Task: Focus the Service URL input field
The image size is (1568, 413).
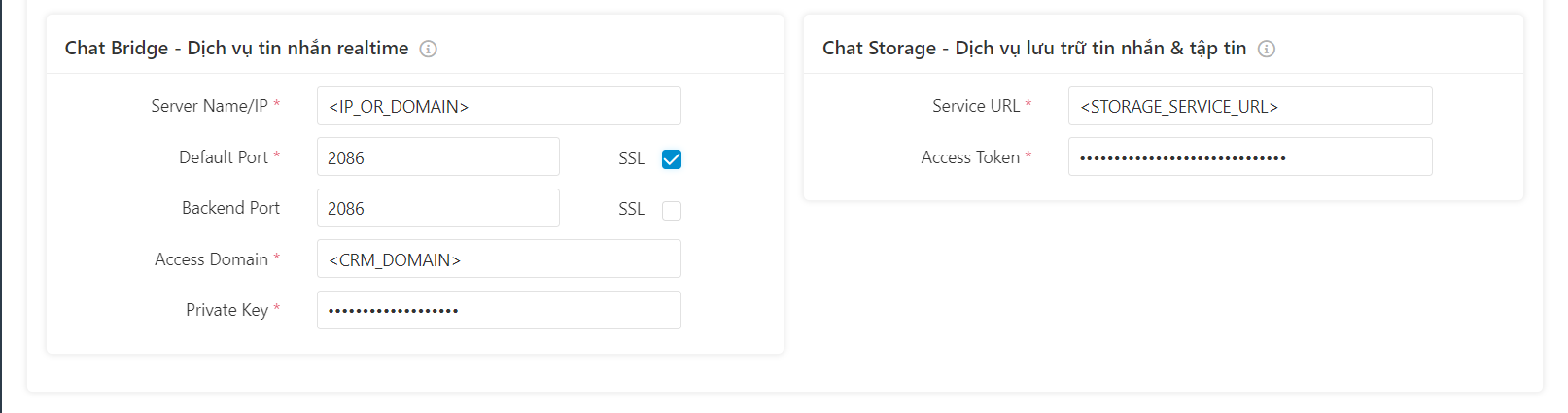Action: tap(1250, 106)
